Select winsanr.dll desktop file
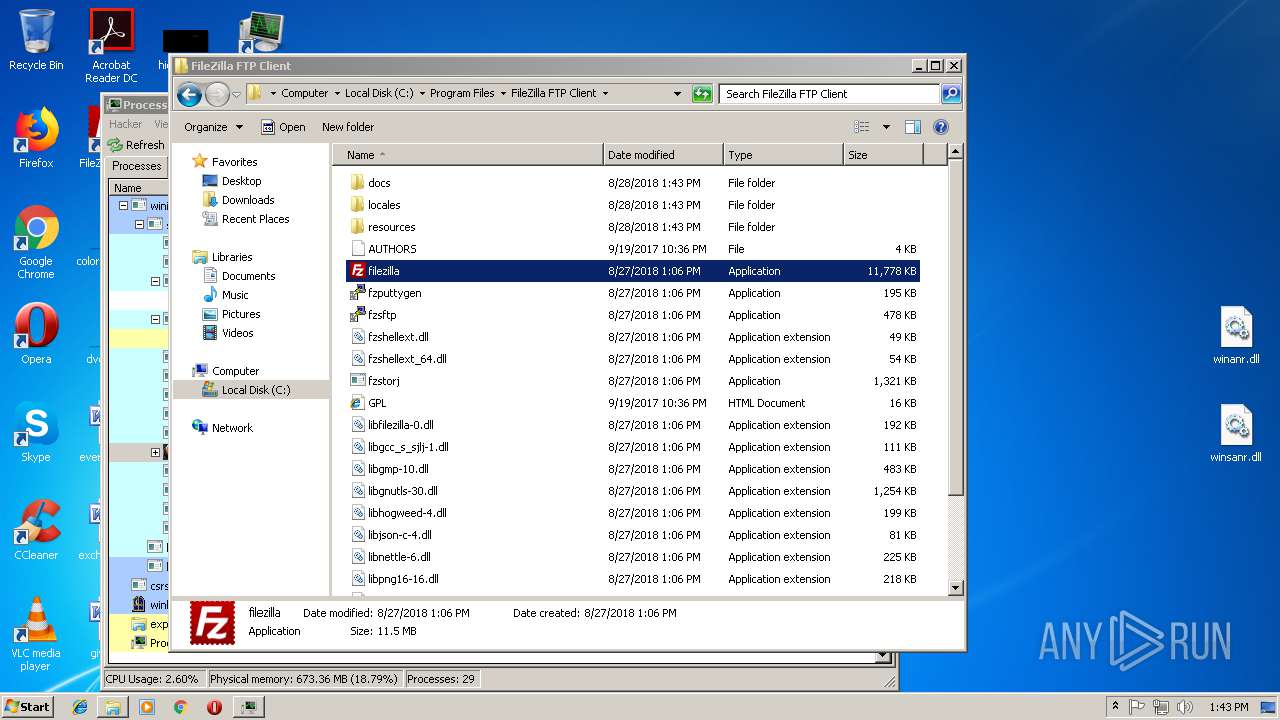The height and width of the screenshot is (720, 1280). point(1236,434)
